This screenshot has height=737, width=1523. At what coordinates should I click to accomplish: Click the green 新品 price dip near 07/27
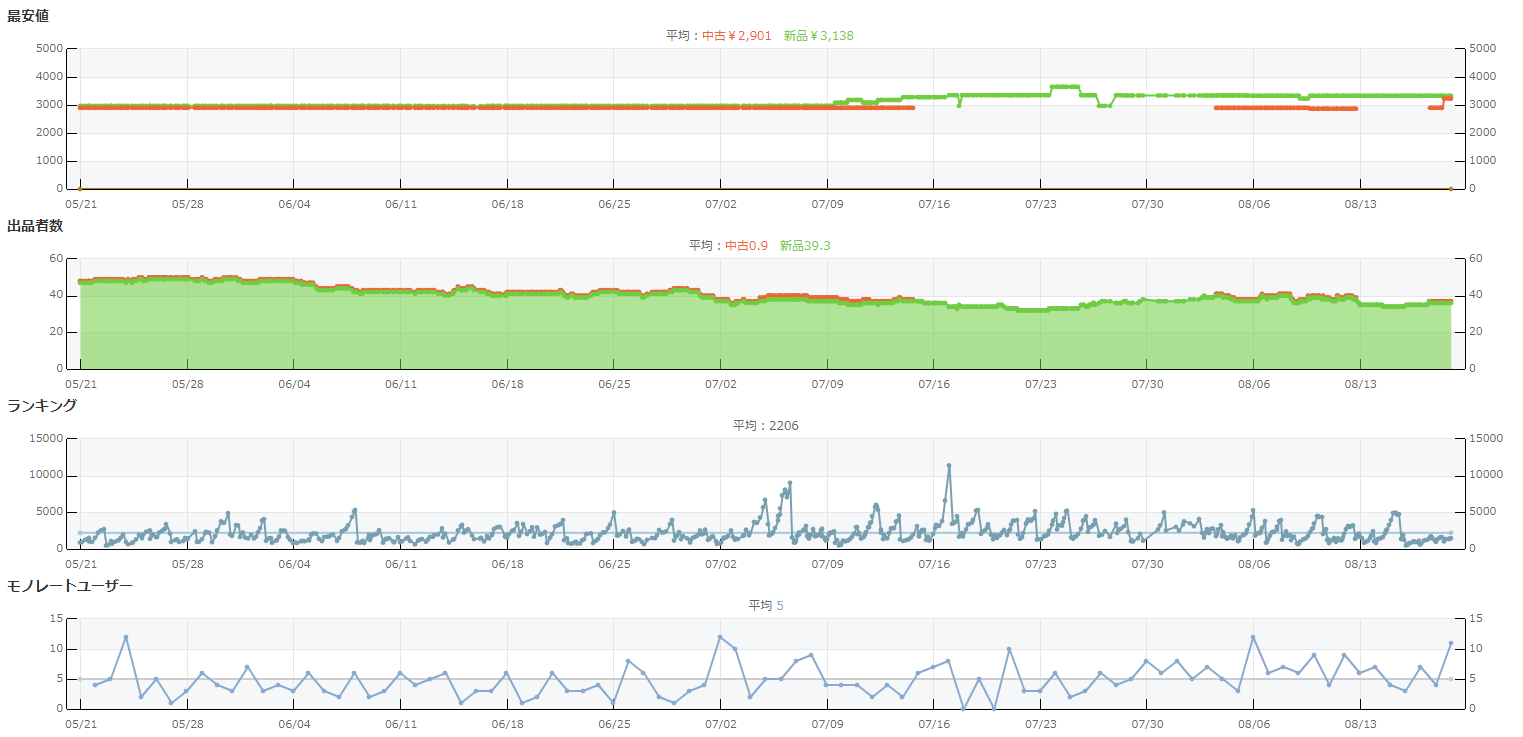(x=1105, y=105)
